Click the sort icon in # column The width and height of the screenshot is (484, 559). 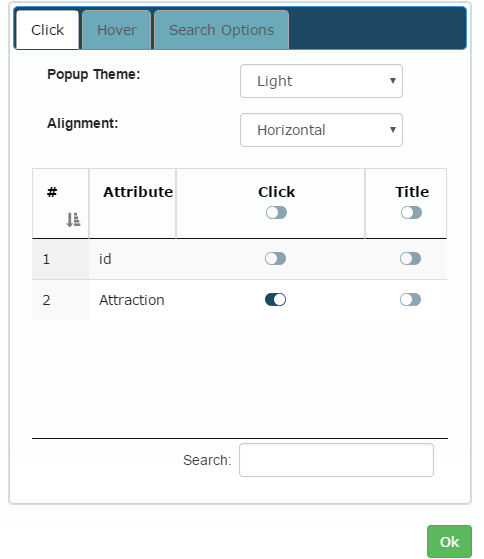coord(73,220)
